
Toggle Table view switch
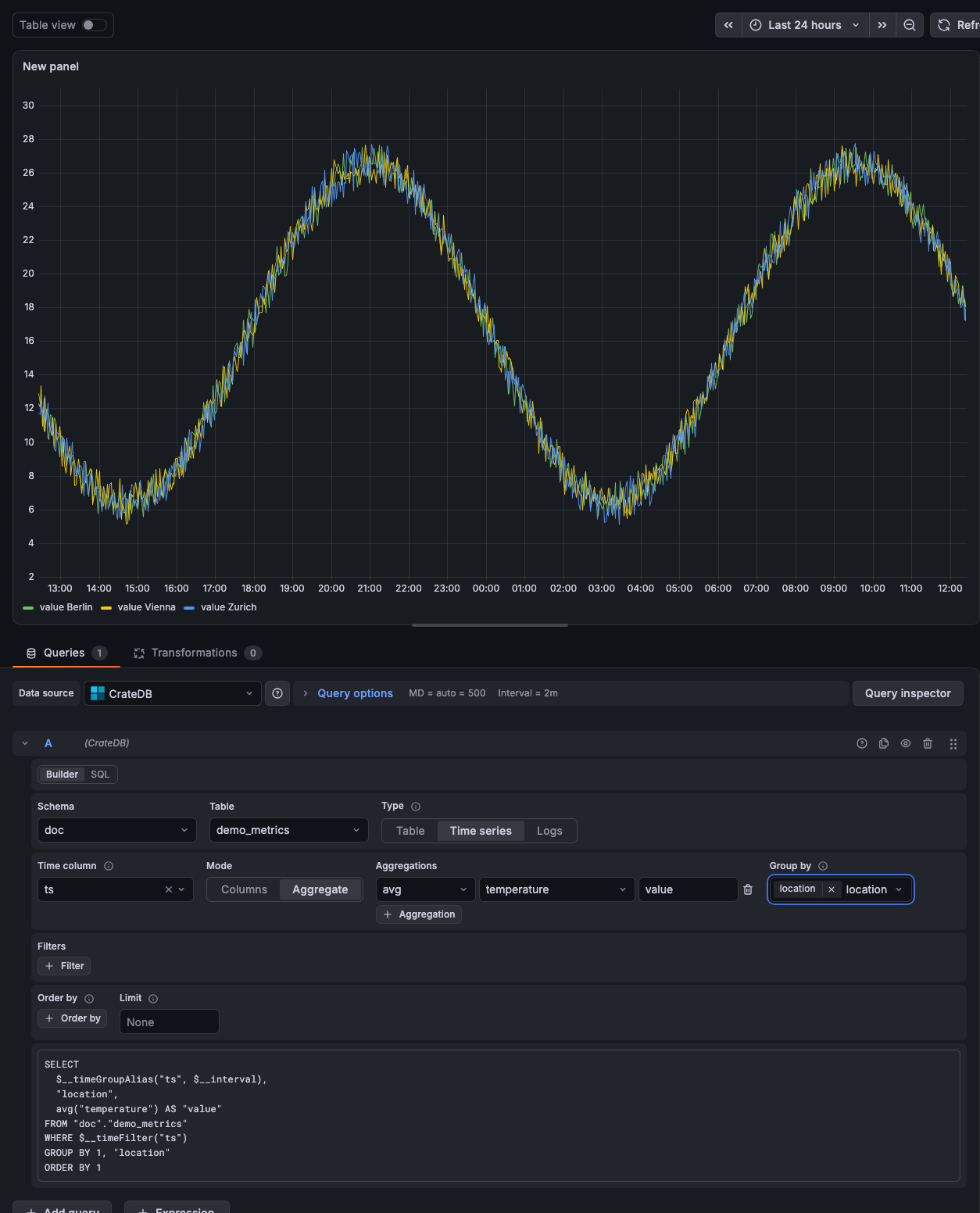pos(95,25)
